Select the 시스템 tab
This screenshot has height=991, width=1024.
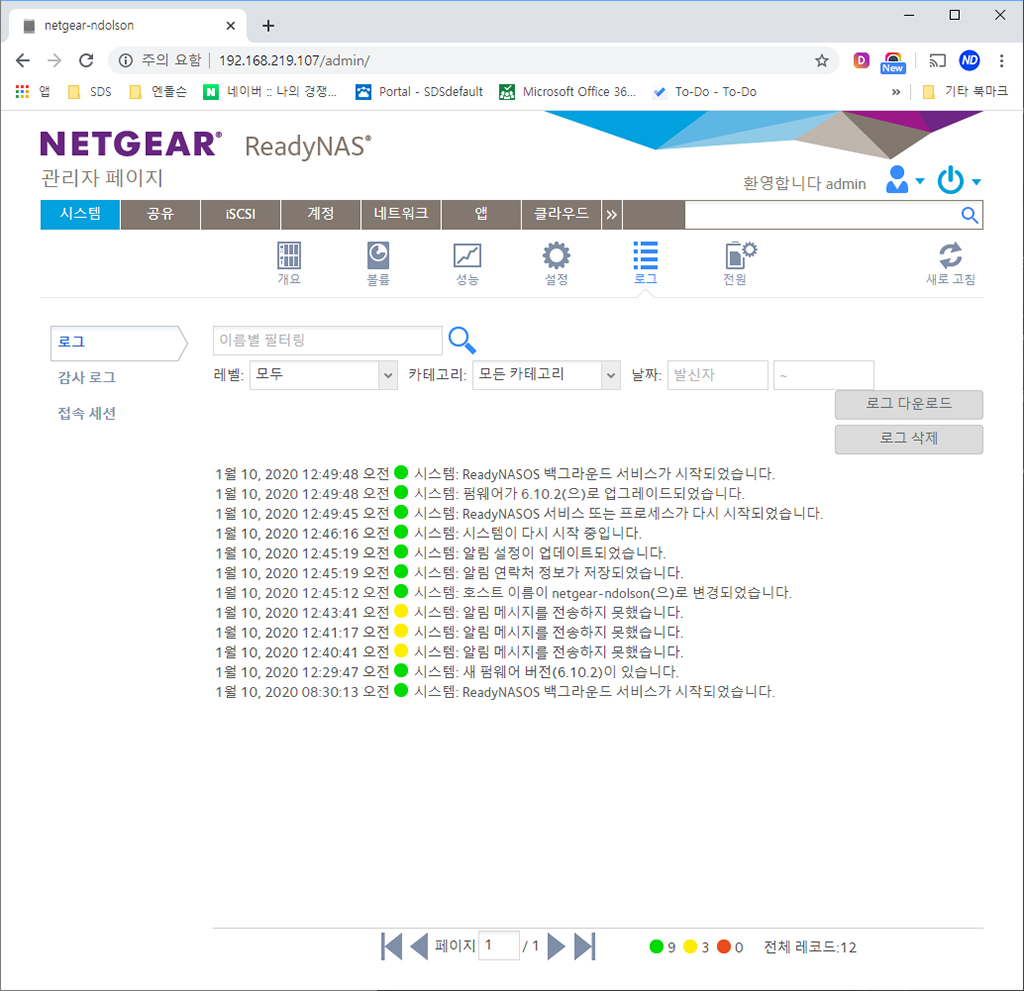point(80,215)
